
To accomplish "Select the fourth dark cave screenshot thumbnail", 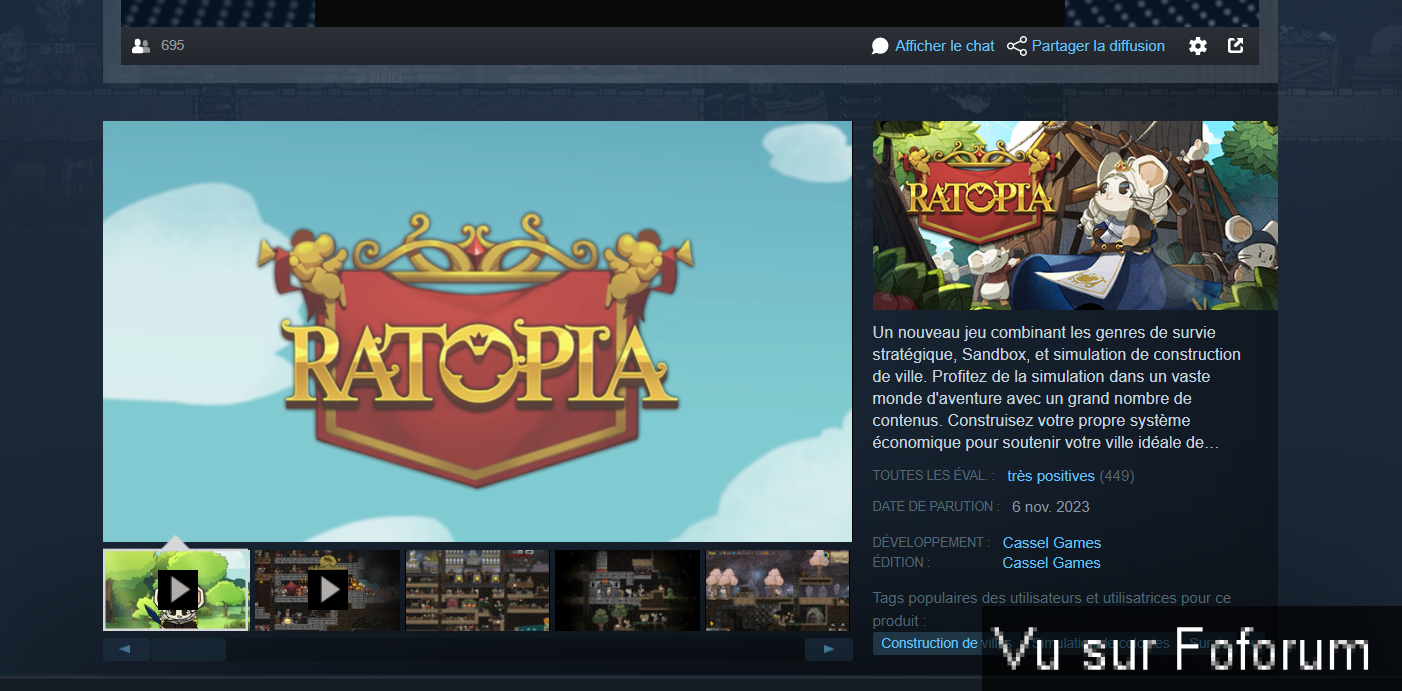I will click(628, 590).
